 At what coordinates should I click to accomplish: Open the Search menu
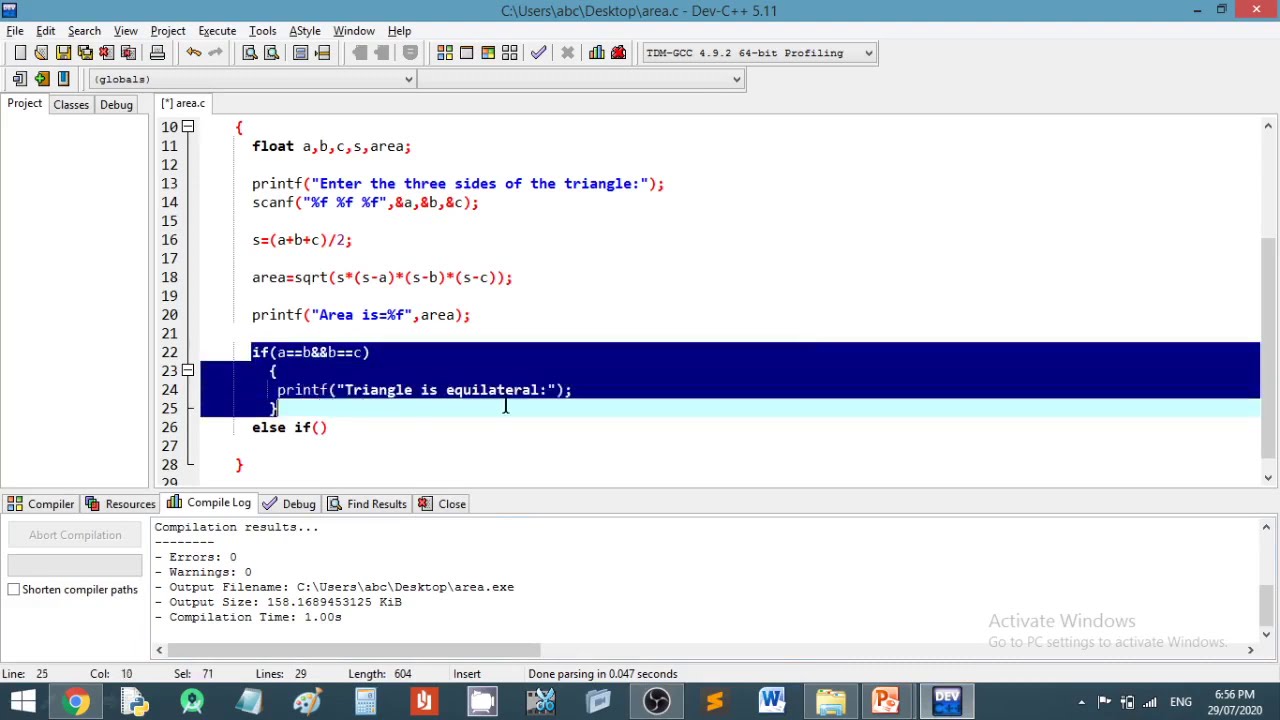(x=84, y=31)
